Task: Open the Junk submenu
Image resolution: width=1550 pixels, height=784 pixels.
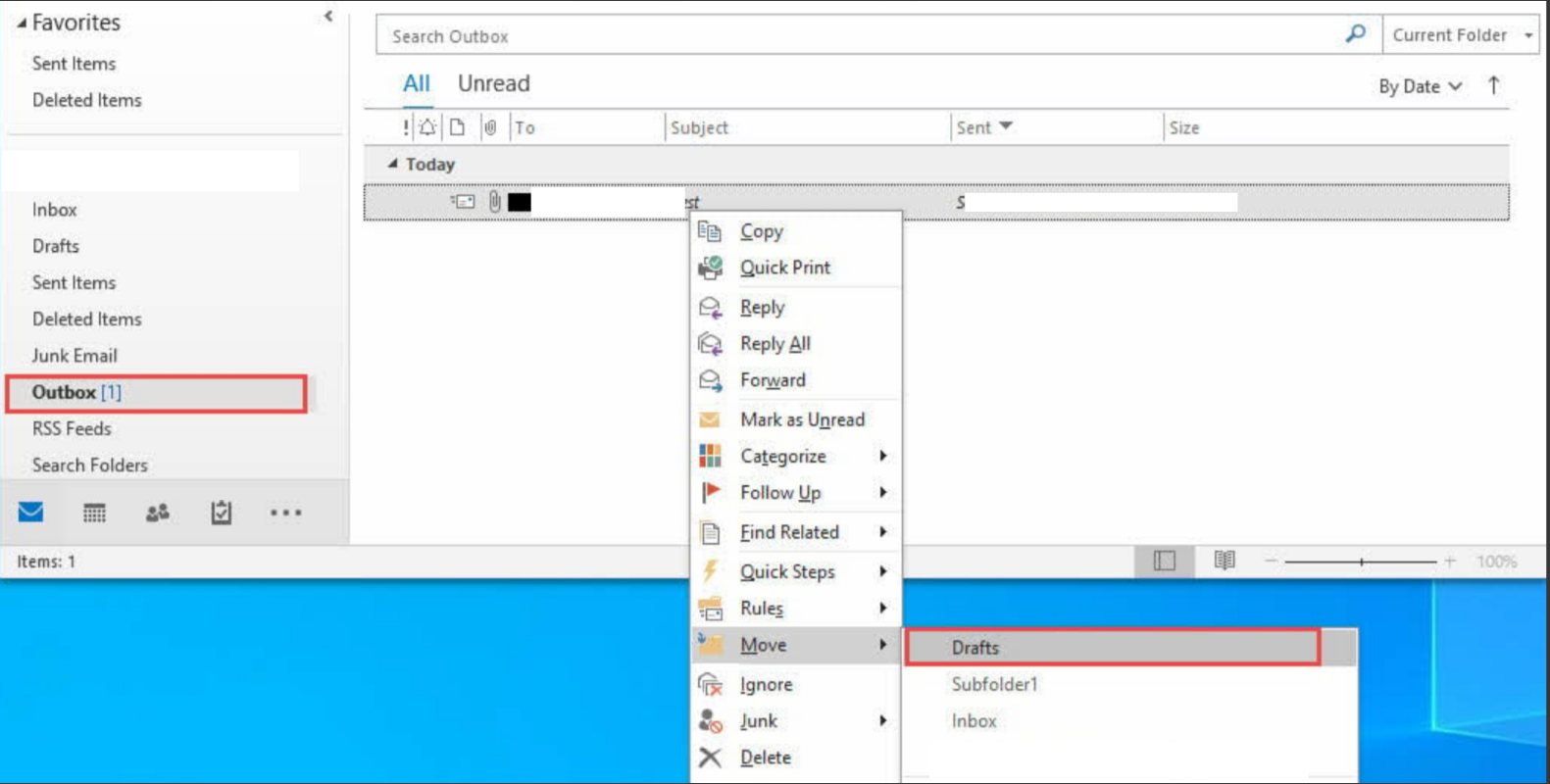Action: 796,720
